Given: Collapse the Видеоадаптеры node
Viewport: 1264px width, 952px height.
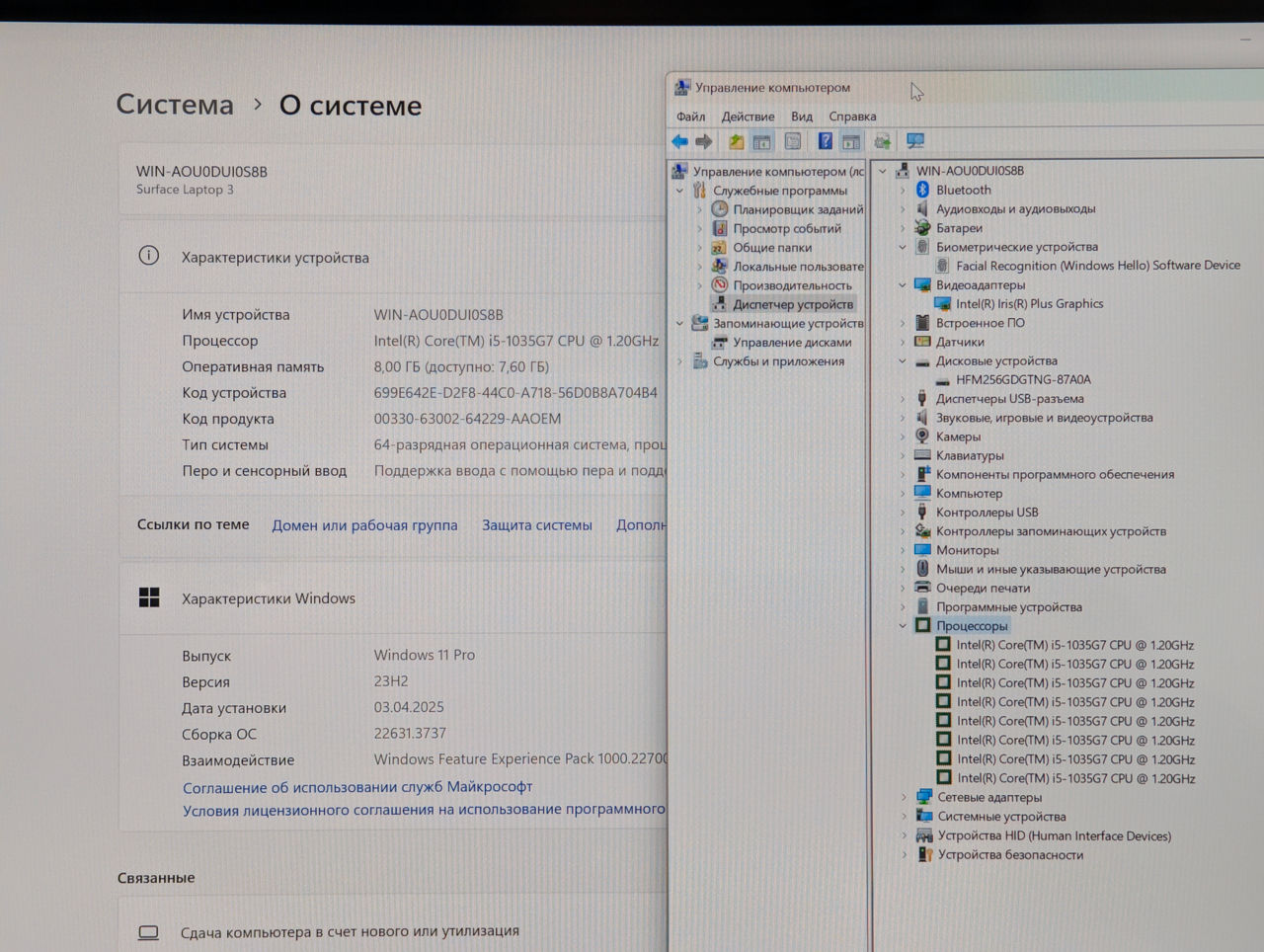Looking at the screenshot, I should (903, 284).
